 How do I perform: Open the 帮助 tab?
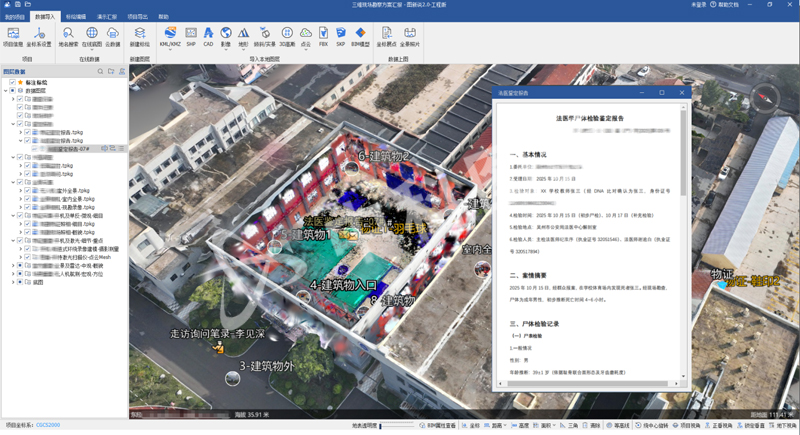coord(163,17)
